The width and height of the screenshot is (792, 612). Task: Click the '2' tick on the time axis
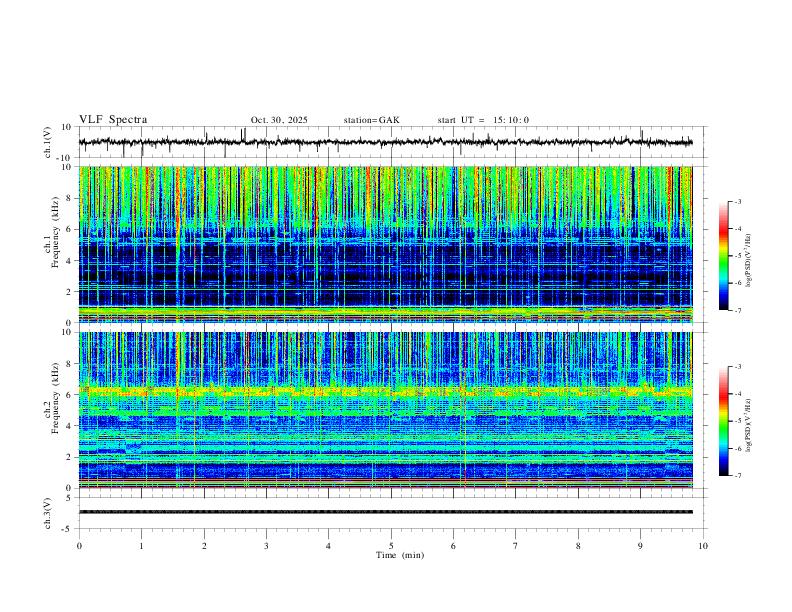(204, 546)
